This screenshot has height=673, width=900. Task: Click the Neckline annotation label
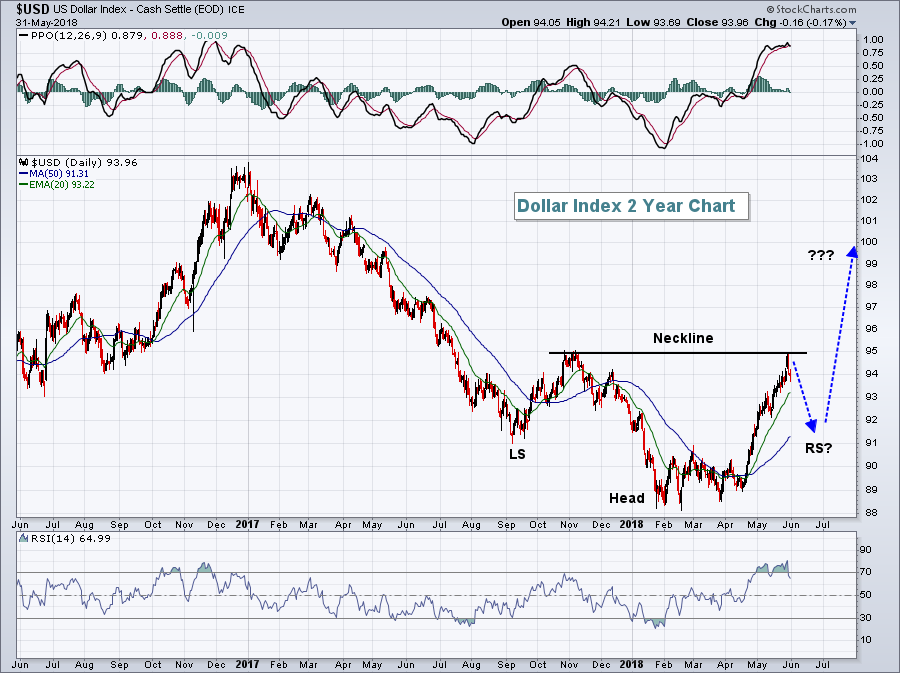coord(683,338)
